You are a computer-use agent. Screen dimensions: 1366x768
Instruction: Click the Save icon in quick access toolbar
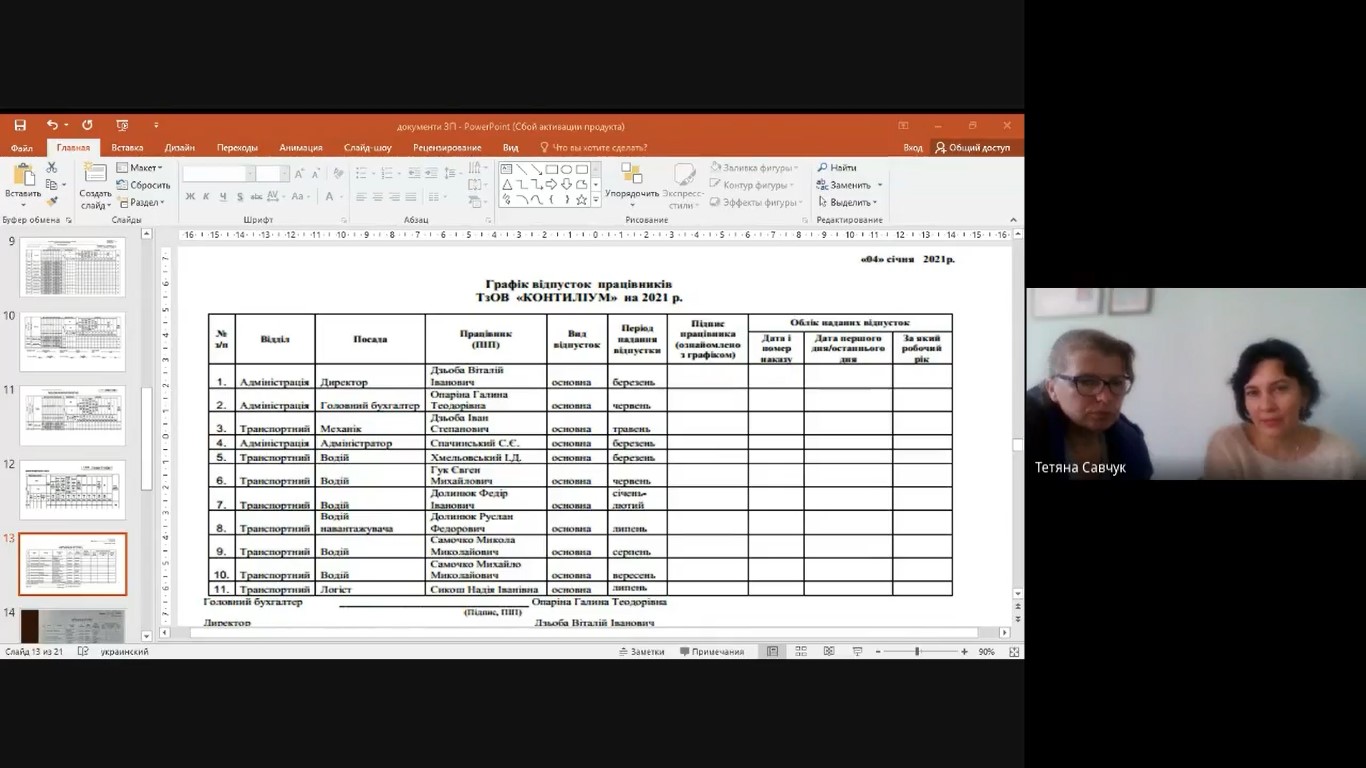point(20,126)
